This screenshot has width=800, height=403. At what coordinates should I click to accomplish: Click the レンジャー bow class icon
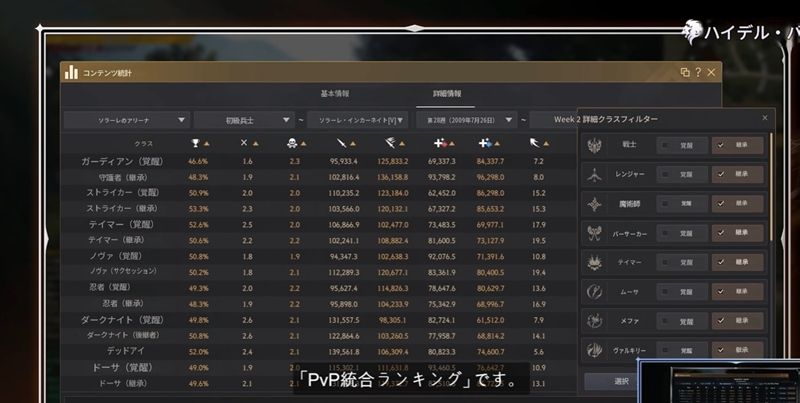[x=594, y=174]
